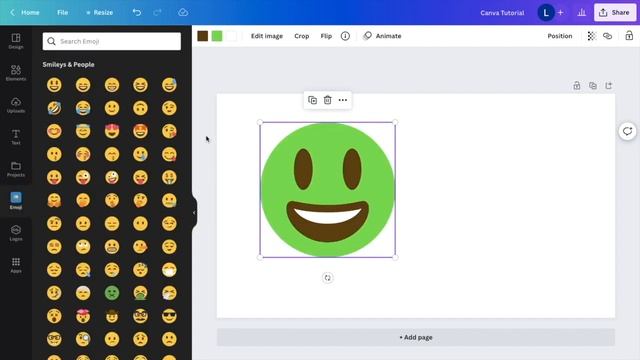The image size is (640, 360).
Task: Insert the vomiting face emoji
Action: tap(140, 293)
